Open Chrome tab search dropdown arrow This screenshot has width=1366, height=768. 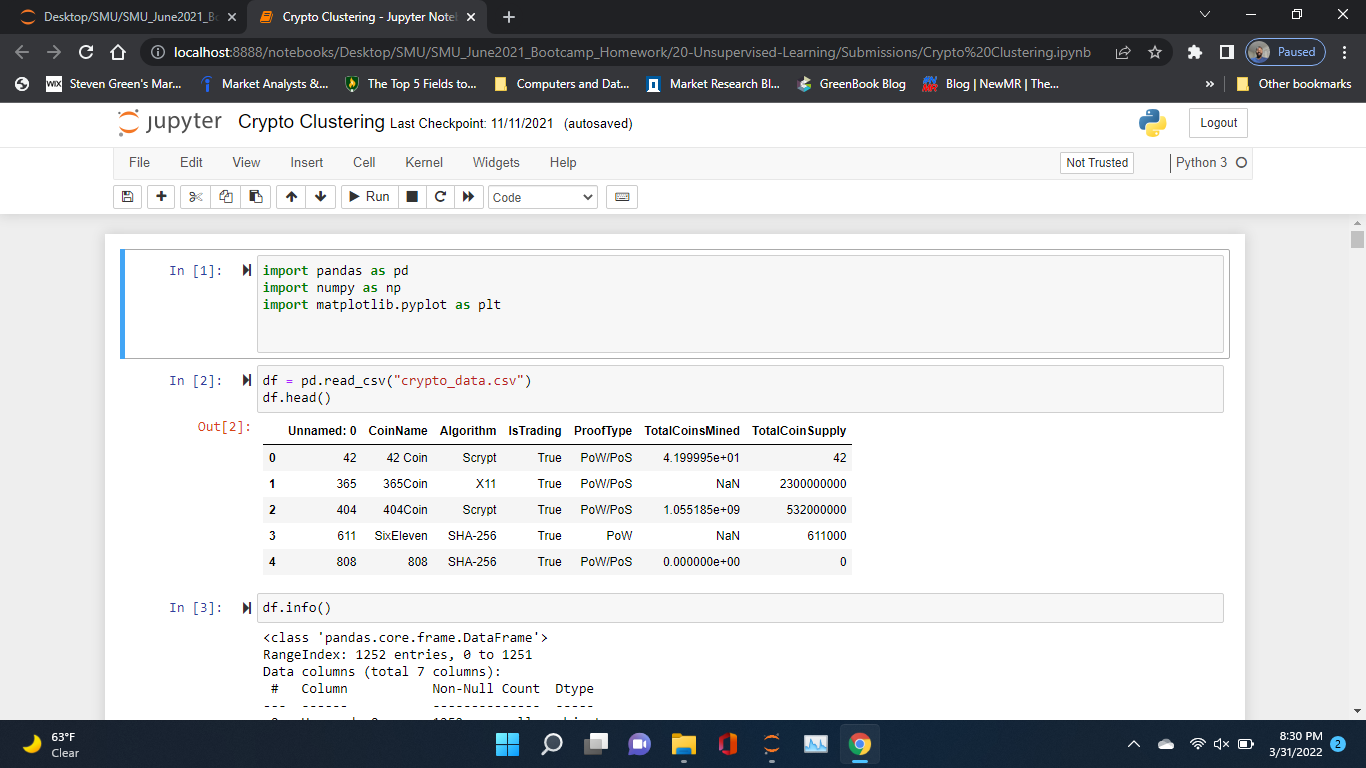tap(1204, 16)
